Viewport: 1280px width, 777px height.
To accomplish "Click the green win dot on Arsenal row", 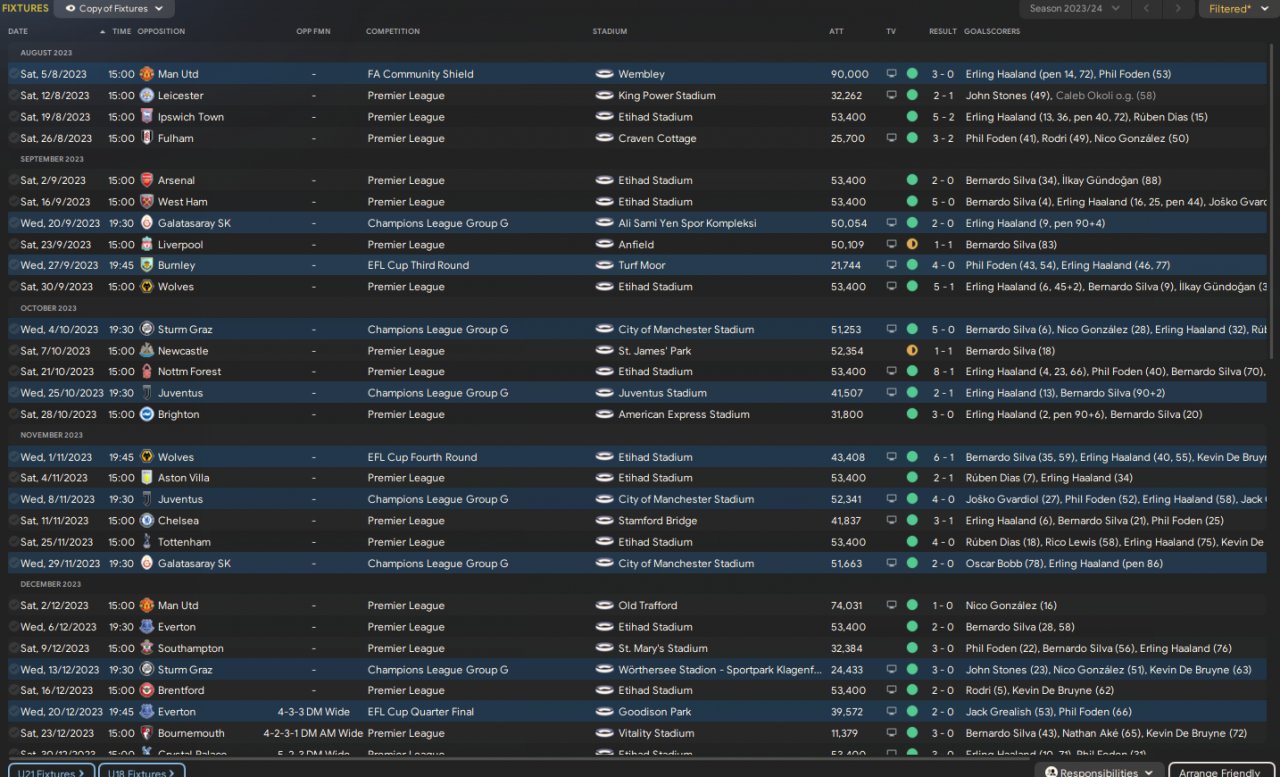I will pyautogui.click(x=912, y=181).
